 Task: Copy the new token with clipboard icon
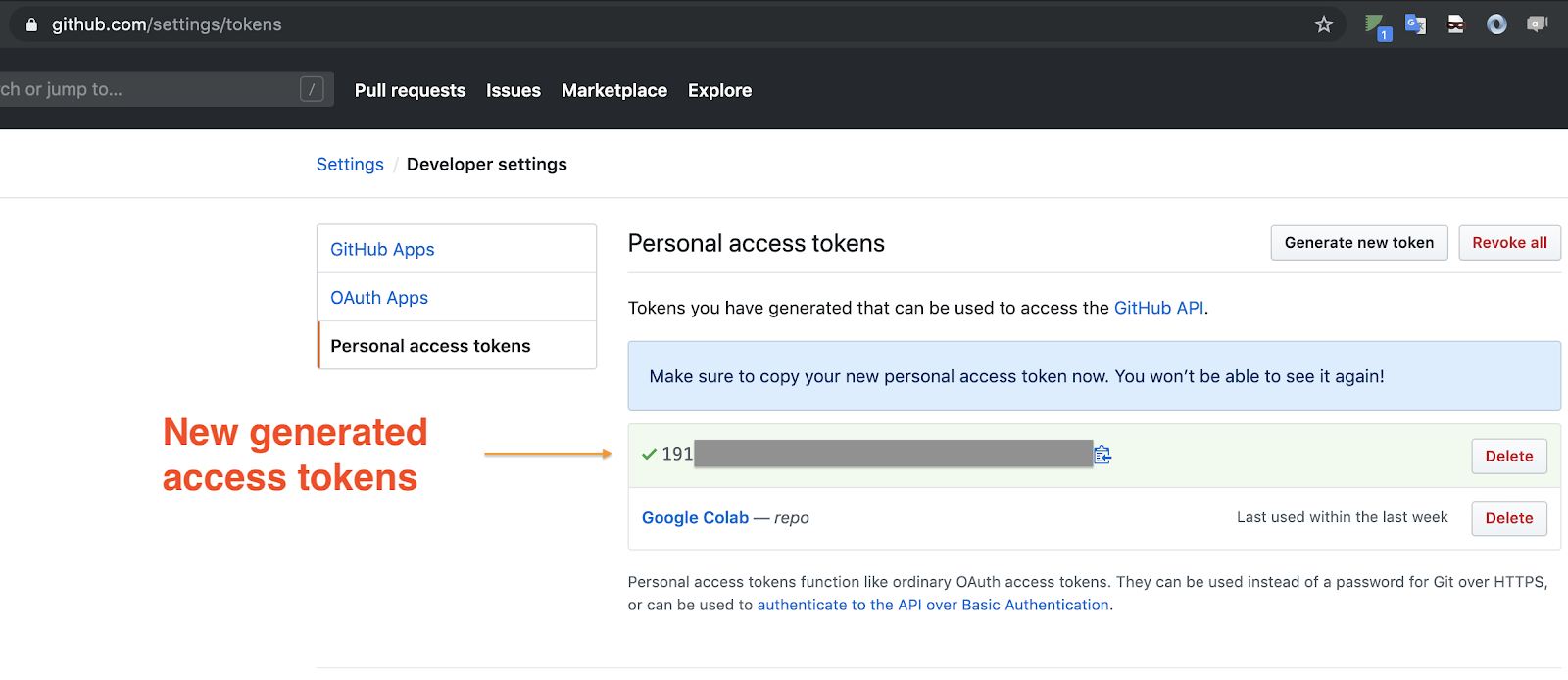coord(1102,455)
